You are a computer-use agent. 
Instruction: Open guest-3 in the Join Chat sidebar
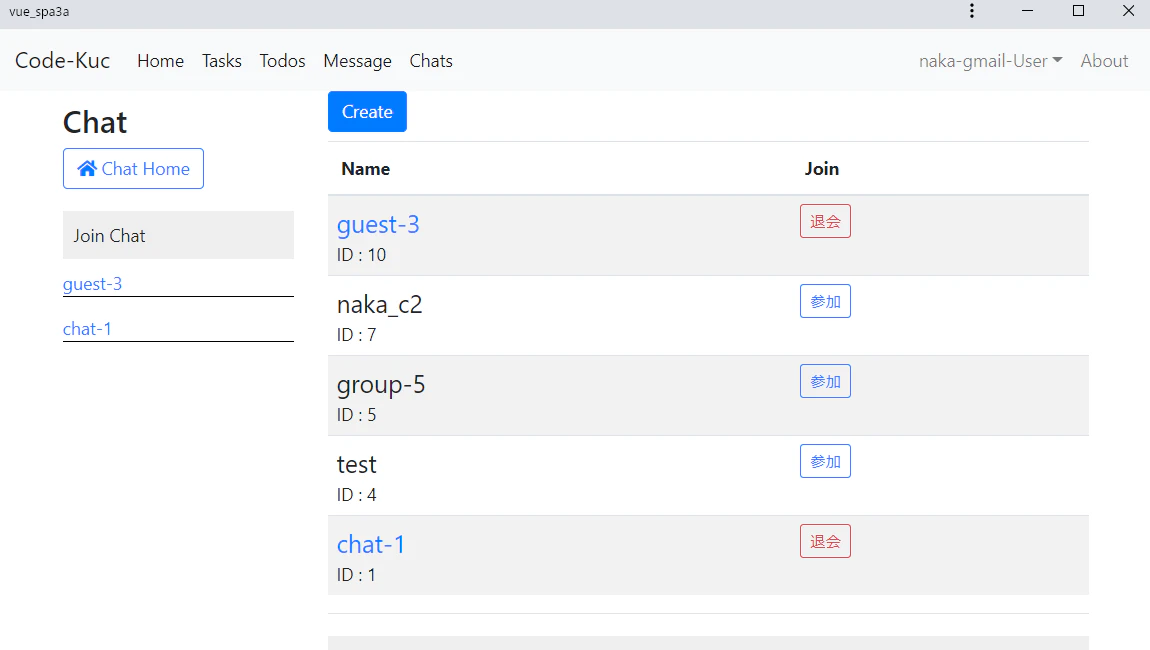pos(92,284)
